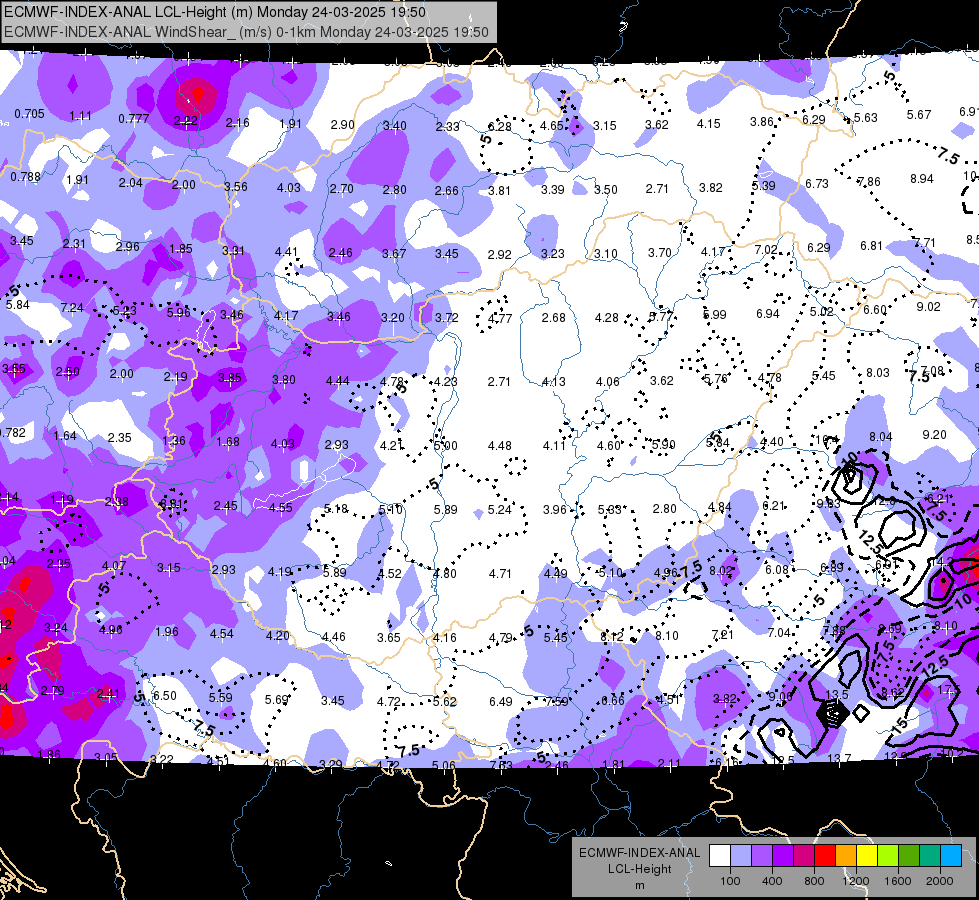Click the shear value 6.28
979x900 pixels.
coord(499,126)
